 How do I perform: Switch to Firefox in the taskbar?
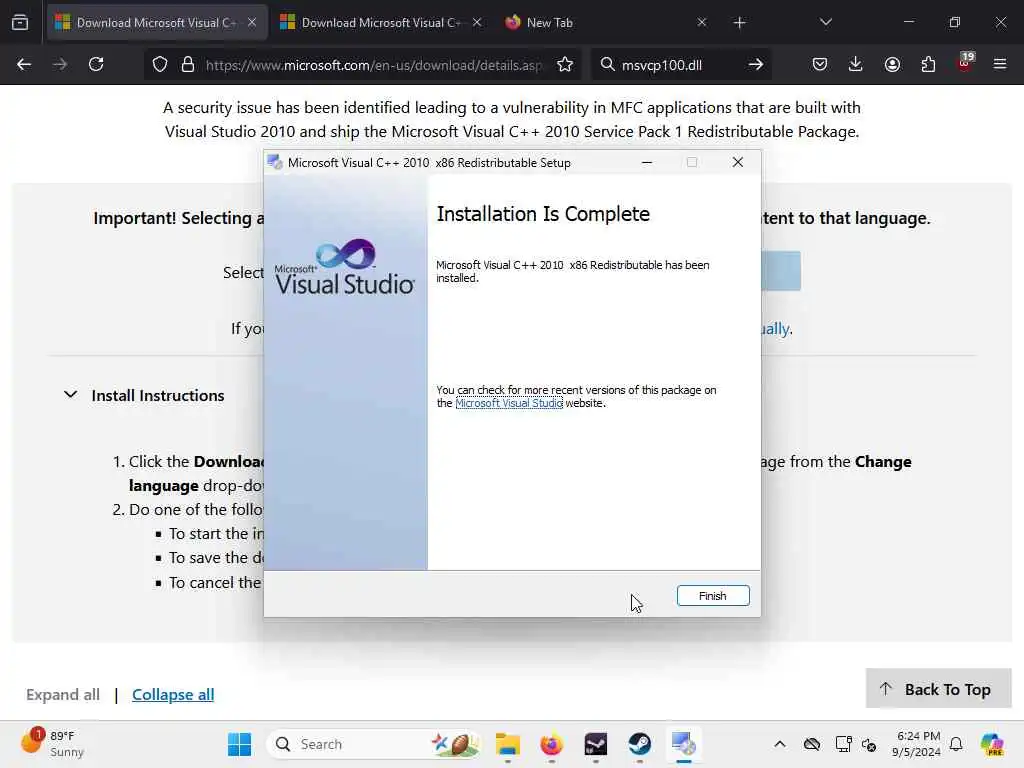pos(552,744)
